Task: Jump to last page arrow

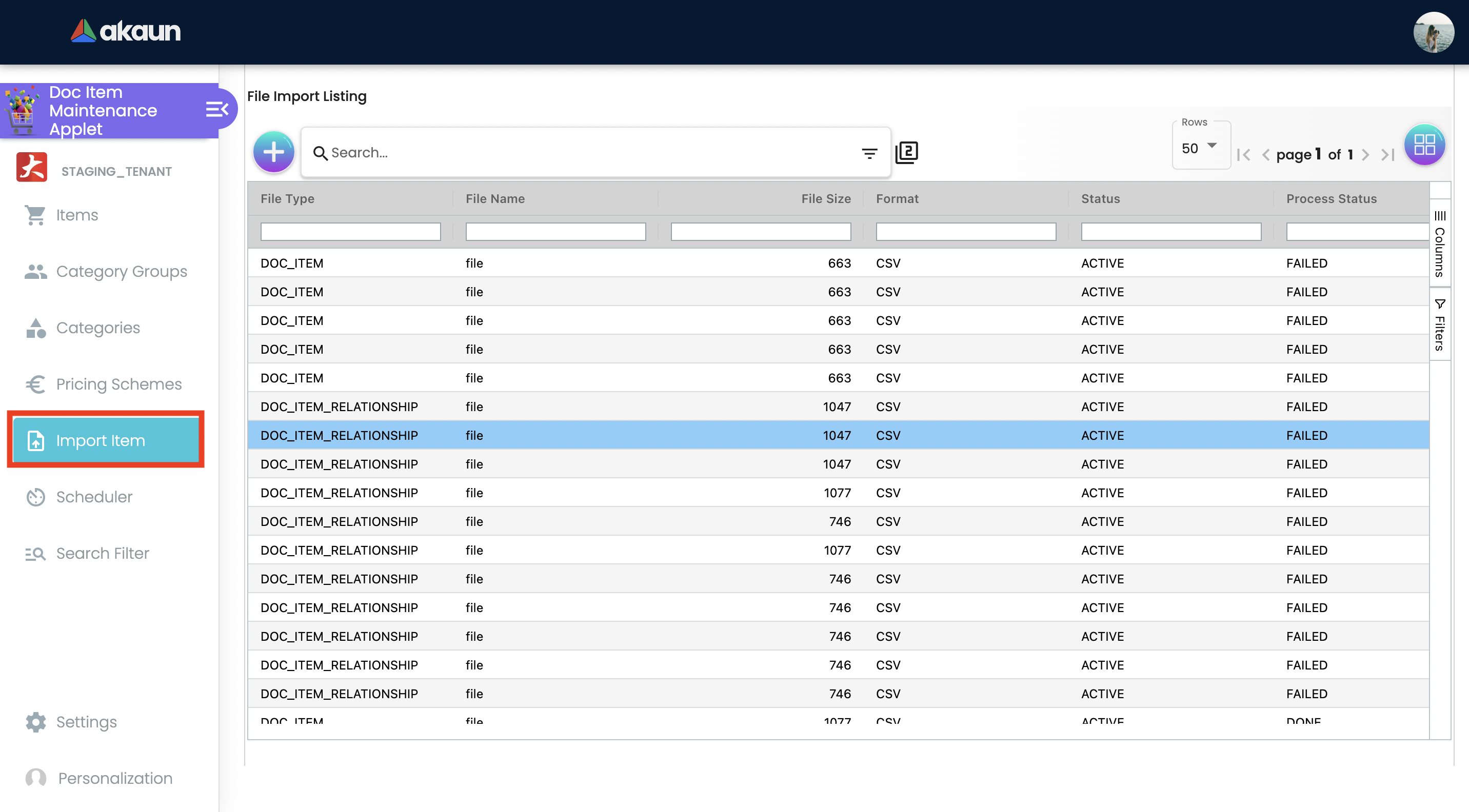Action: pos(1388,155)
